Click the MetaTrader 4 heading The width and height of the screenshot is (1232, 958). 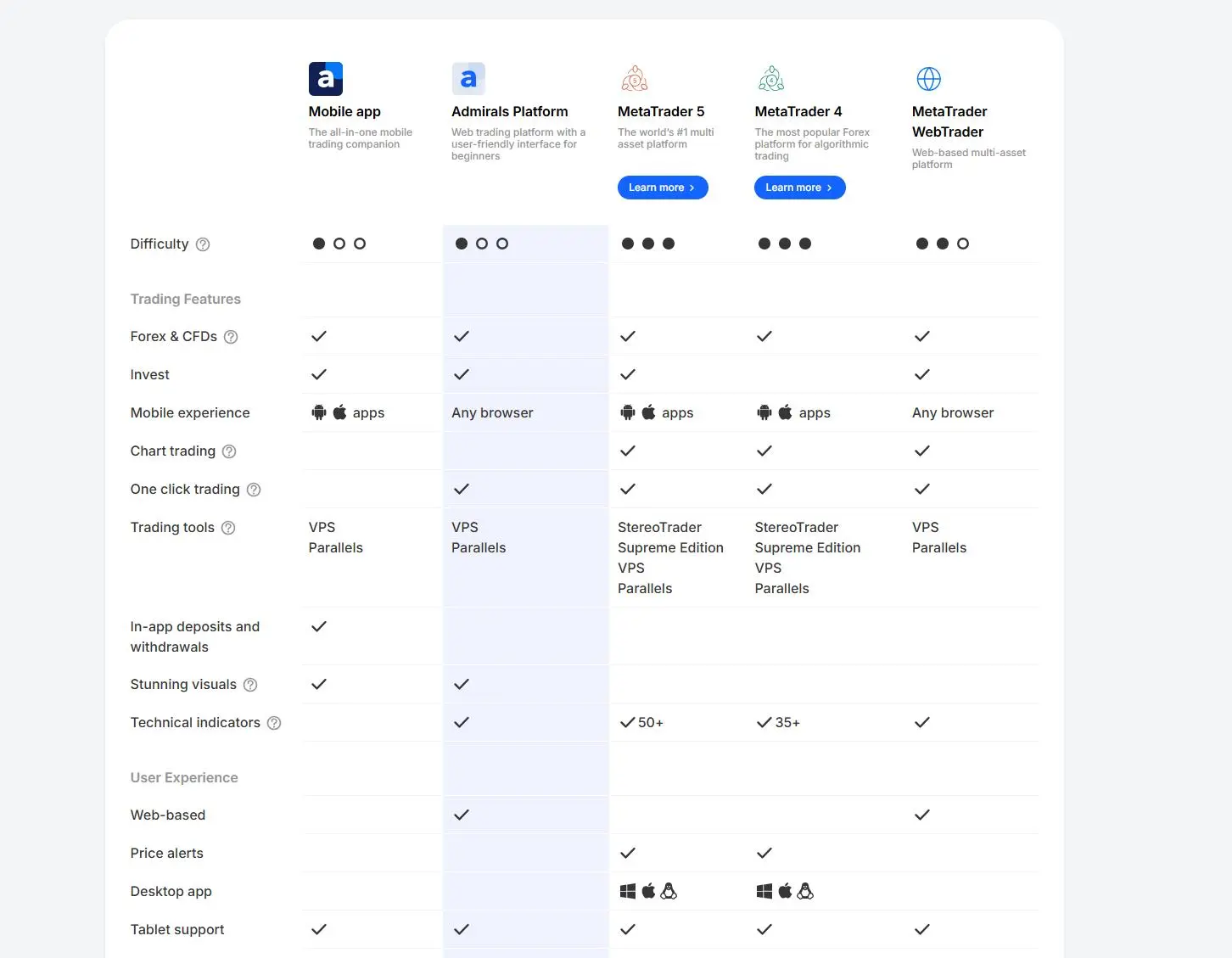pyautogui.click(x=798, y=111)
